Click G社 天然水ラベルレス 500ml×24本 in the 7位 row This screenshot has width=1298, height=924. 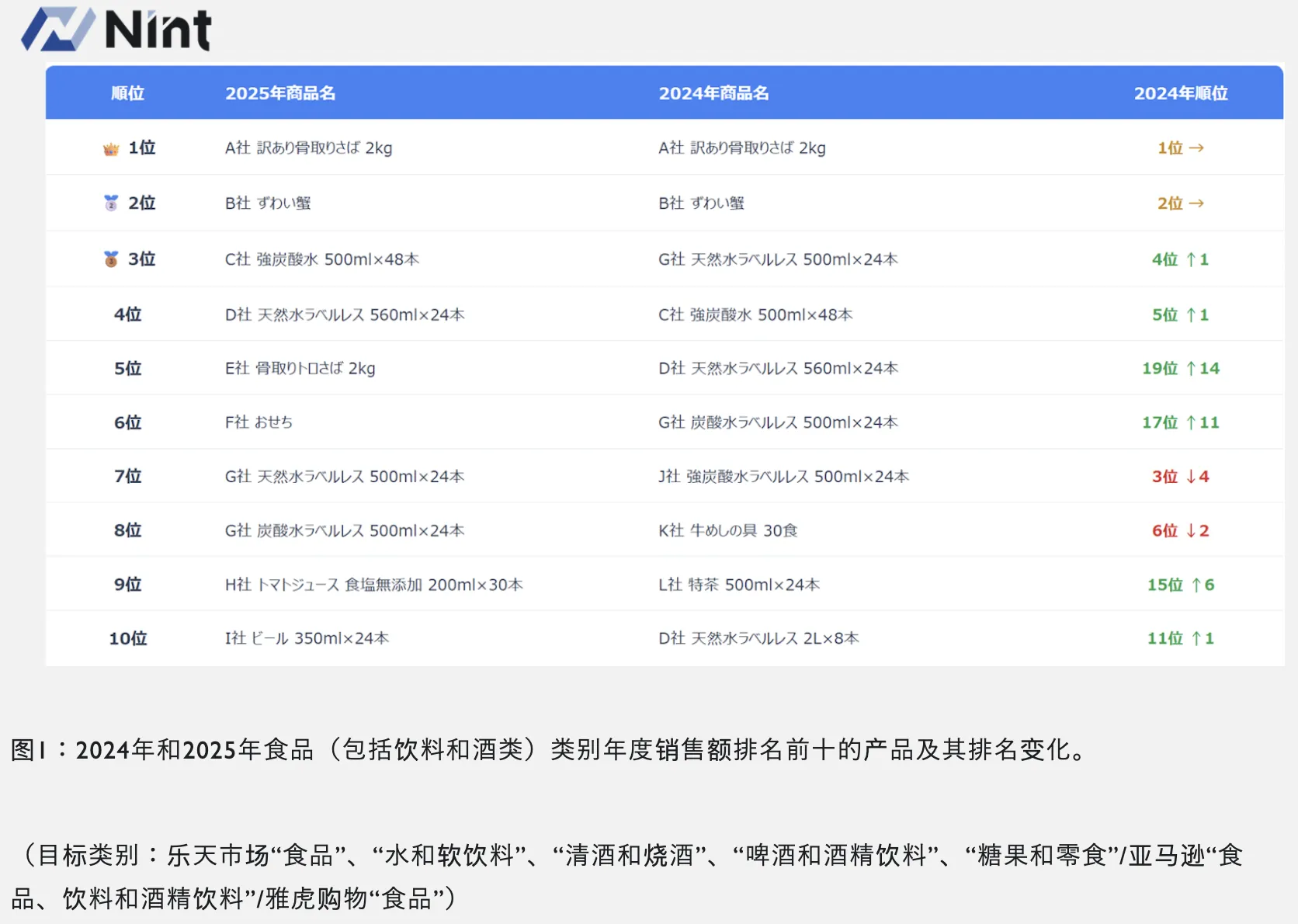click(345, 476)
